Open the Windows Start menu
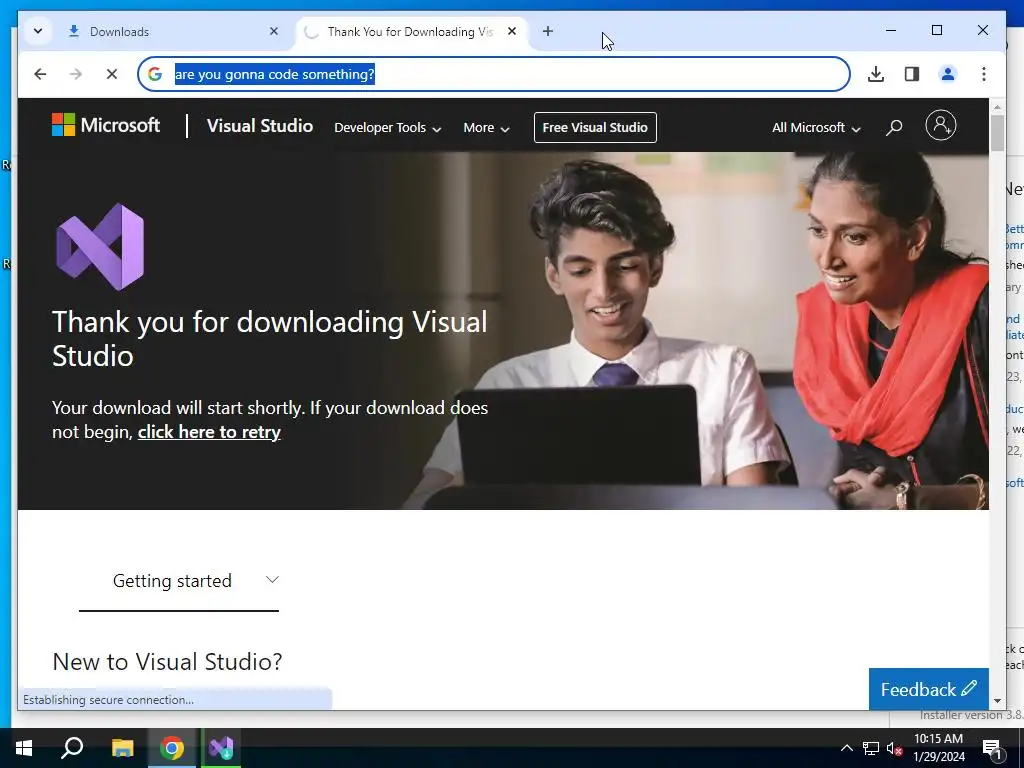This screenshot has height=768, width=1024. 24,748
